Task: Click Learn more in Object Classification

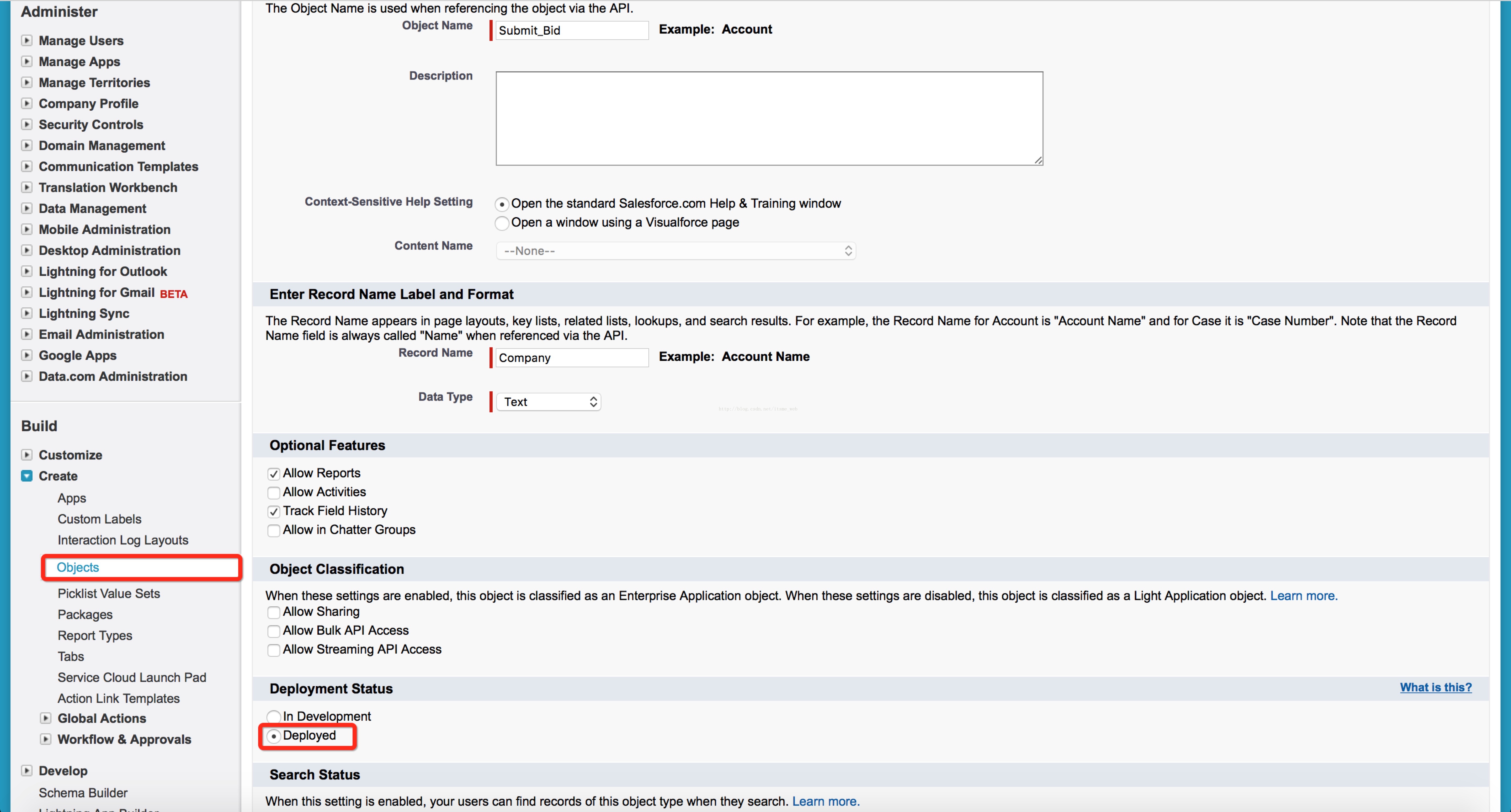Action: pos(1303,596)
